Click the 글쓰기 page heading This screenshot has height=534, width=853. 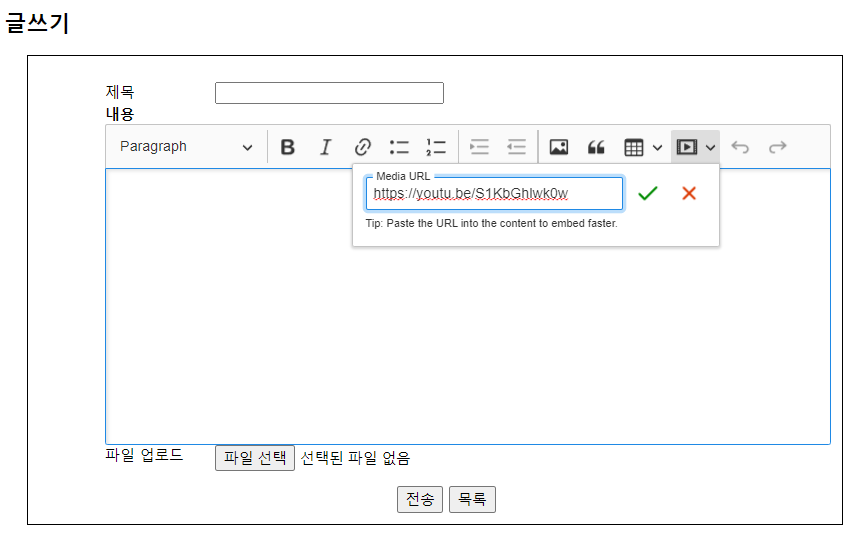[x=37, y=23]
